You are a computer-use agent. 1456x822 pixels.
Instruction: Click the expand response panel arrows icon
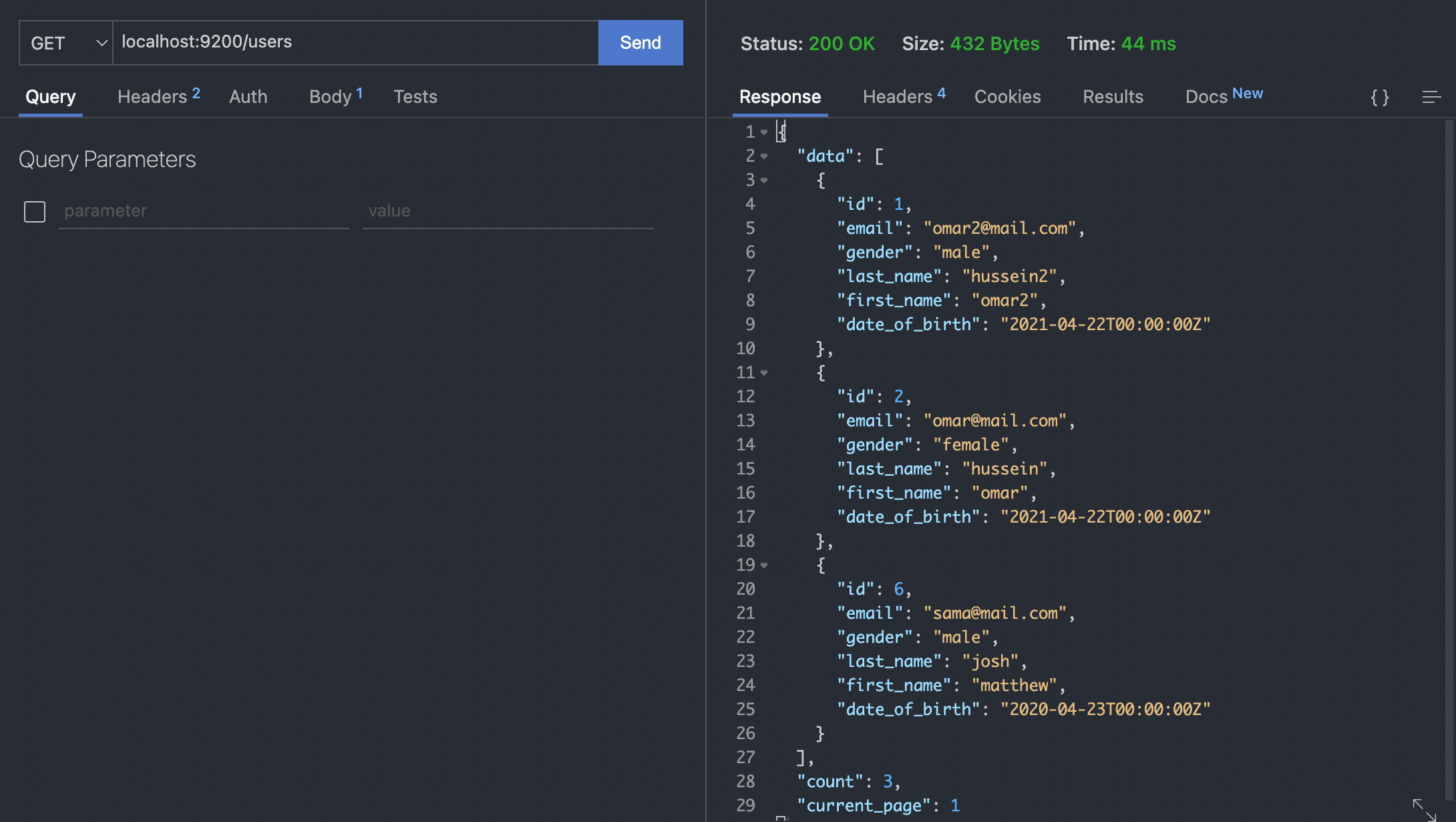coord(1424,809)
